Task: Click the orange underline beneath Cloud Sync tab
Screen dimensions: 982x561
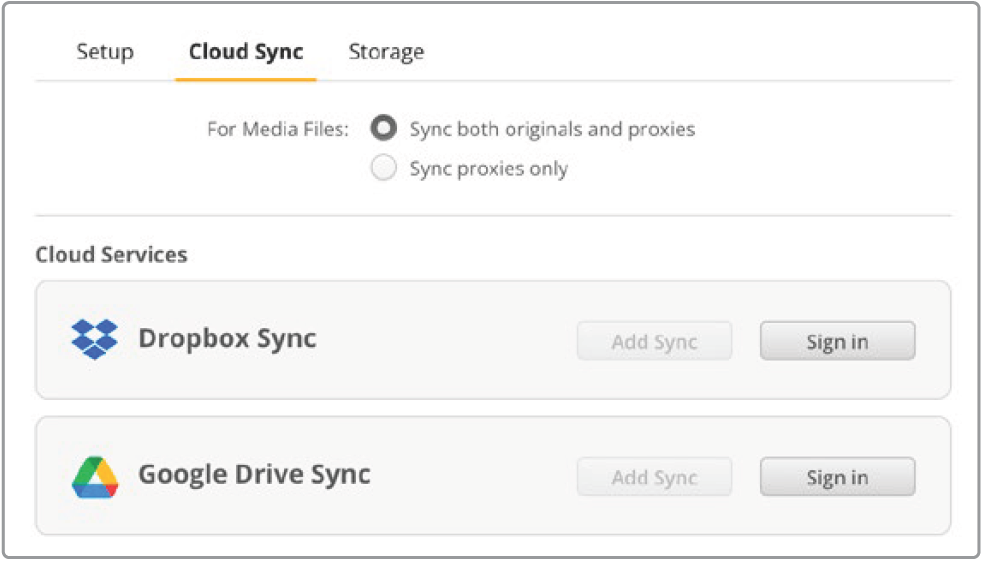Action: [246, 78]
